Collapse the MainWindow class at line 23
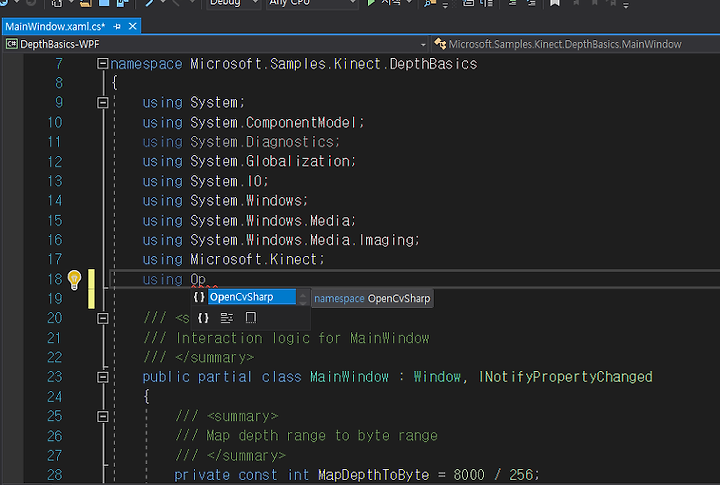 [x=102, y=377]
